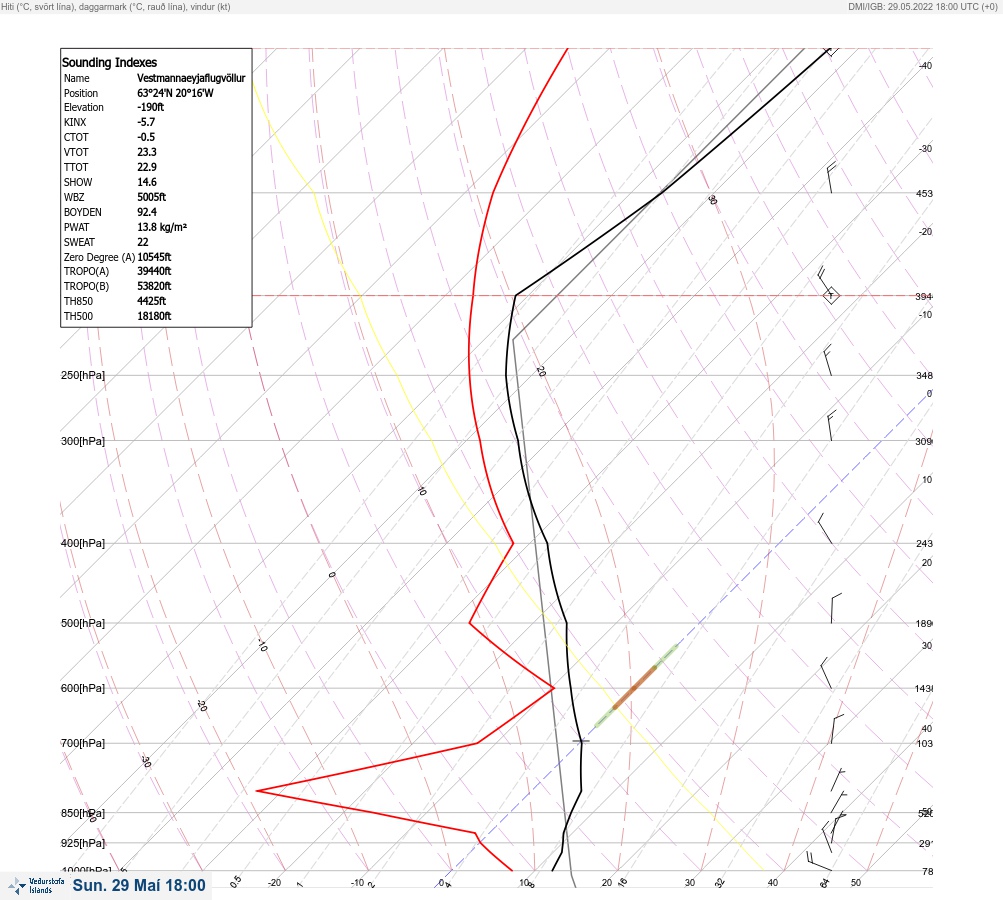Viewport: 1003px width, 900px height.
Task: Click the wind barb at the 500 hPa level
Action: 835,608
